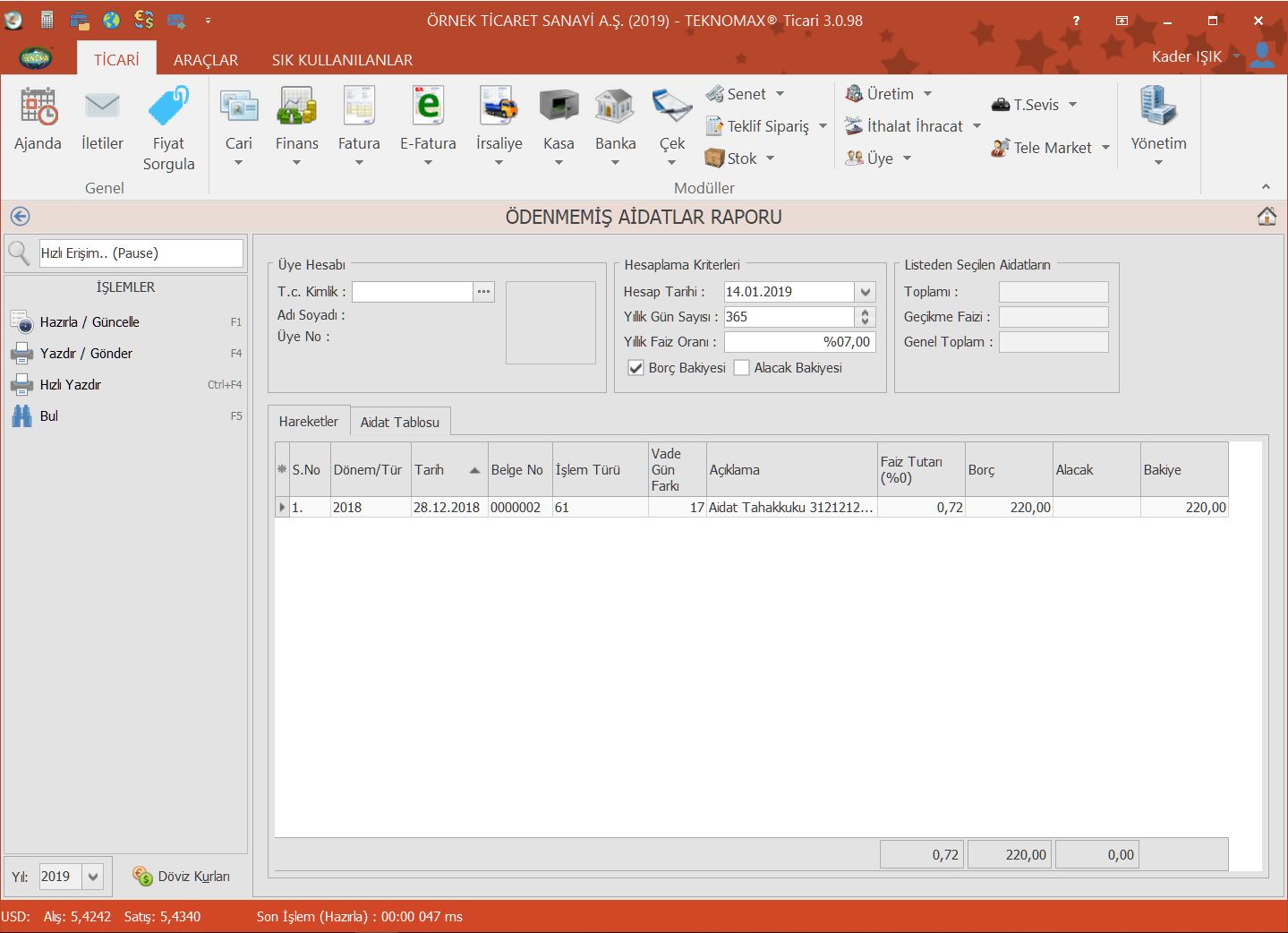Click Yazdır / Gönder action
This screenshot has height=933, width=1288.
pyautogui.click(x=86, y=354)
